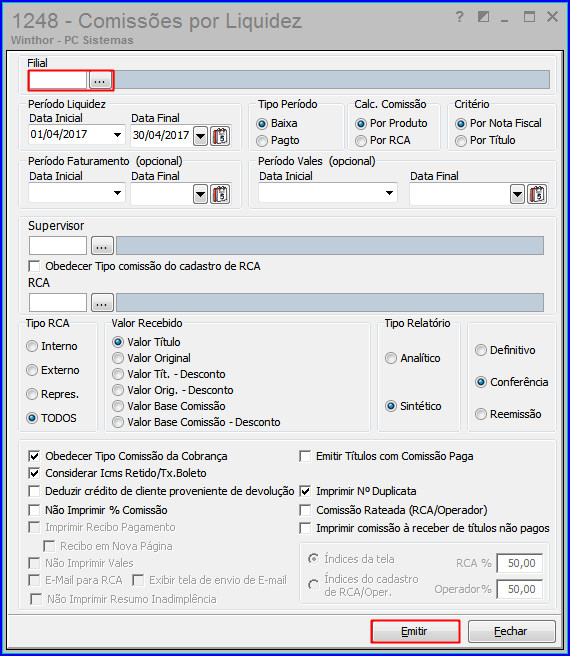Expand Período Faturamento Data Final dropdown

(200, 194)
